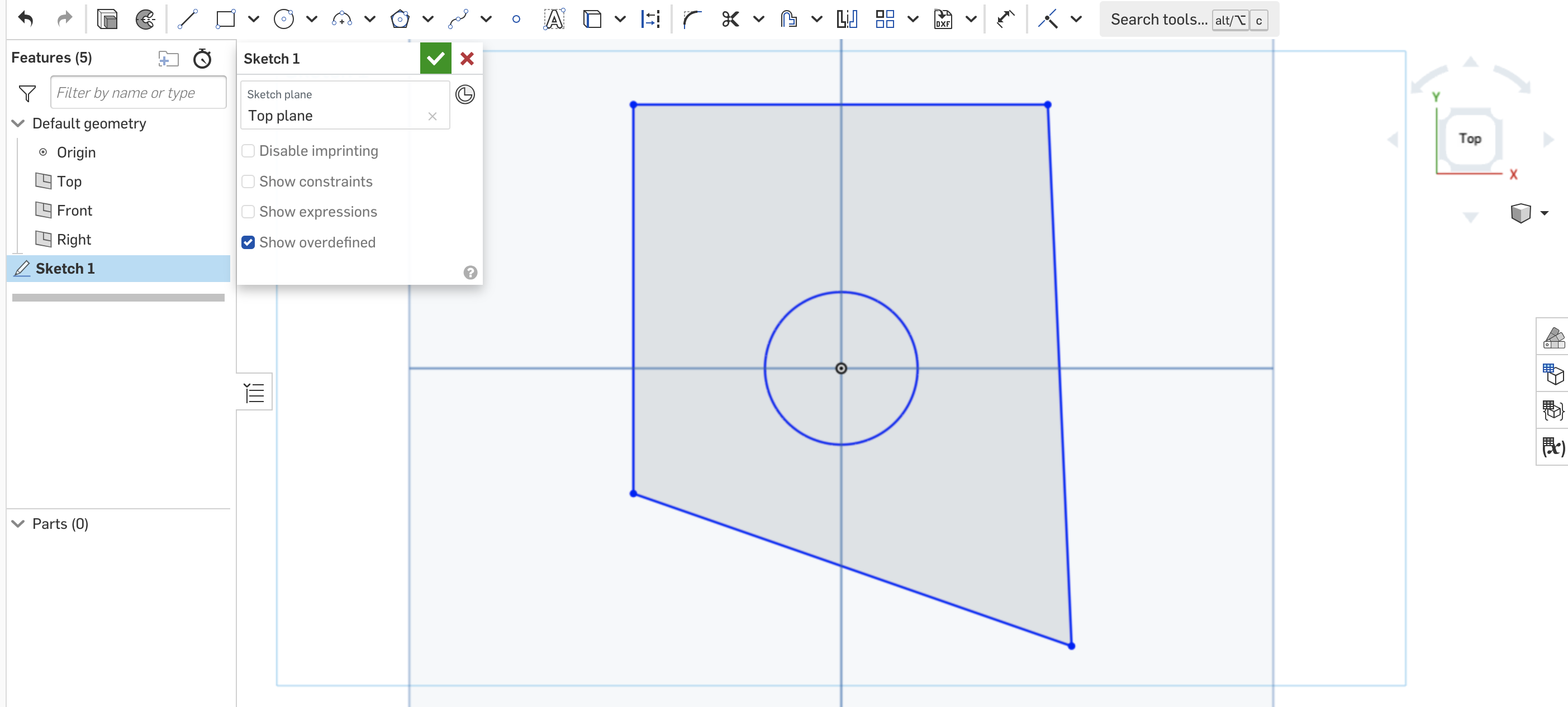Open the rectangle tool dropdown arrow
This screenshot has height=707, width=1568.
click(x=254, y=20)
